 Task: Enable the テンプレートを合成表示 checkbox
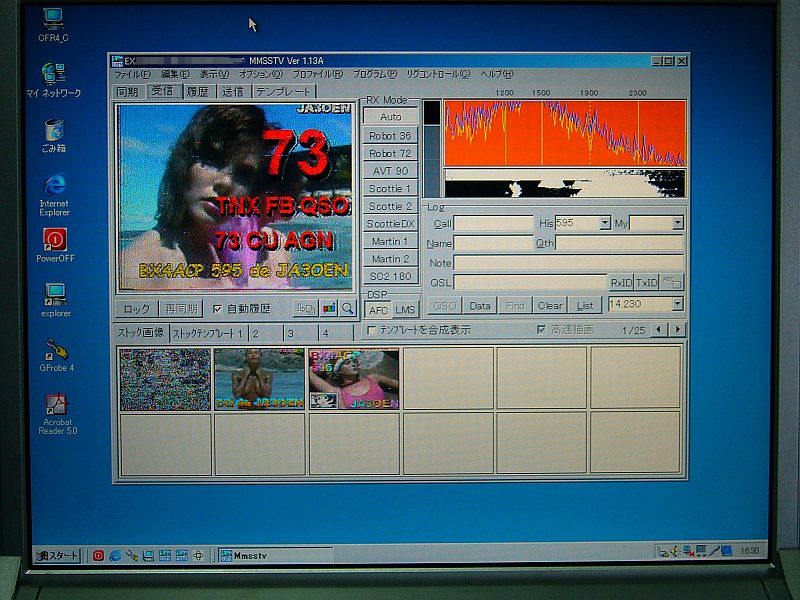point(372,329)
